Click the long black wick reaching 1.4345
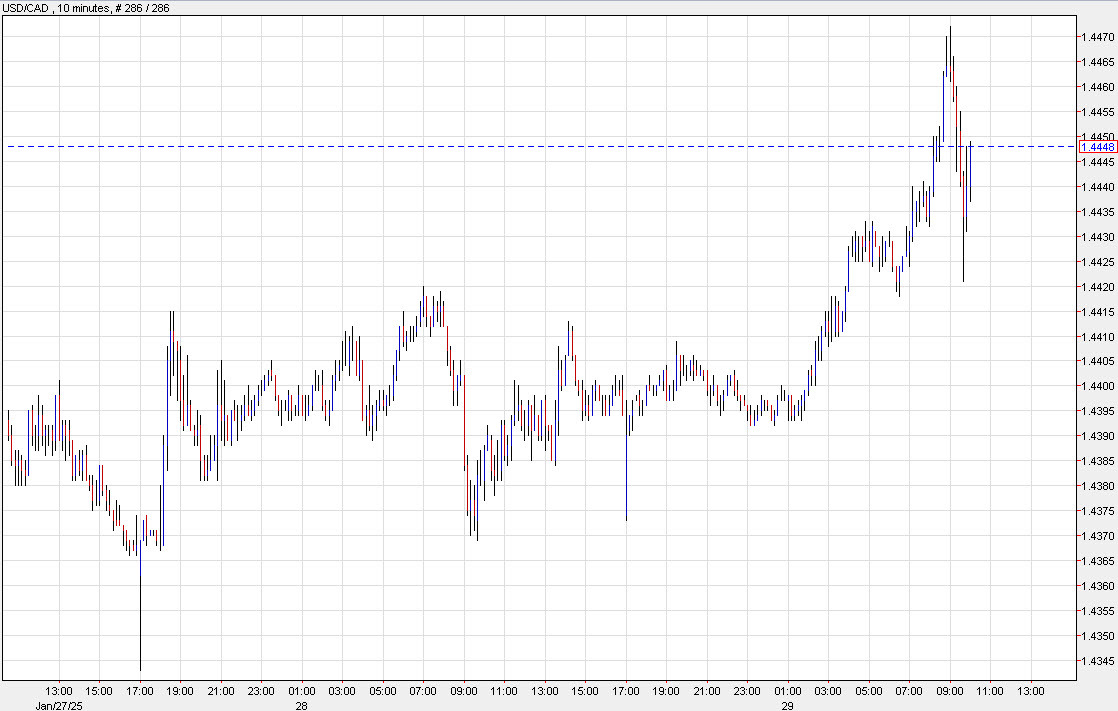This screenshot has height=711, width=1118. [140, 620]
